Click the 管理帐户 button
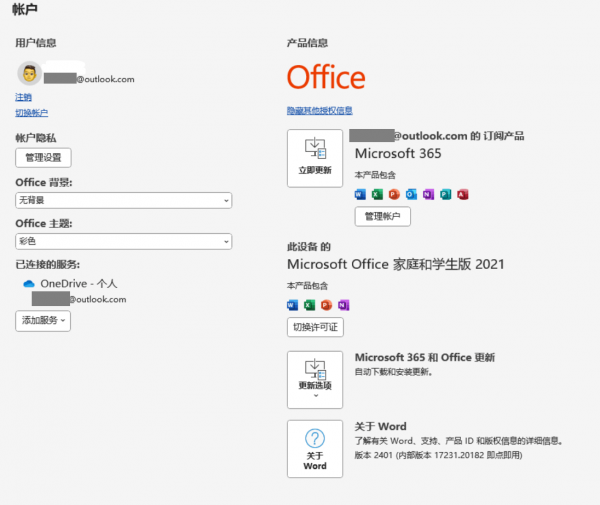 pyautogui.click(x=383, y=217)
